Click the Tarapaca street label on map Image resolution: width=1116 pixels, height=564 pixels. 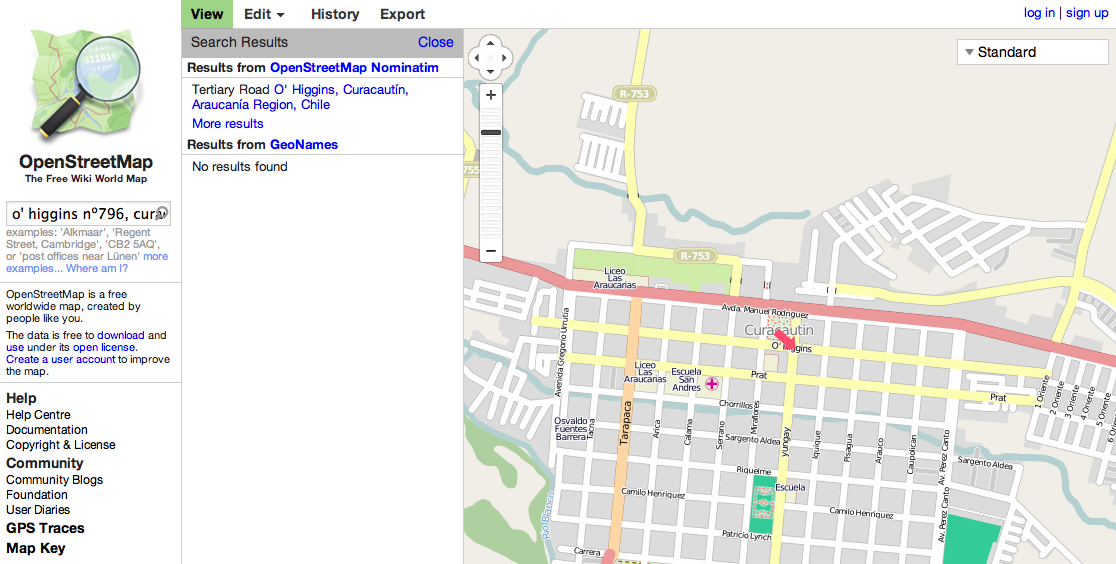(625, 423)
